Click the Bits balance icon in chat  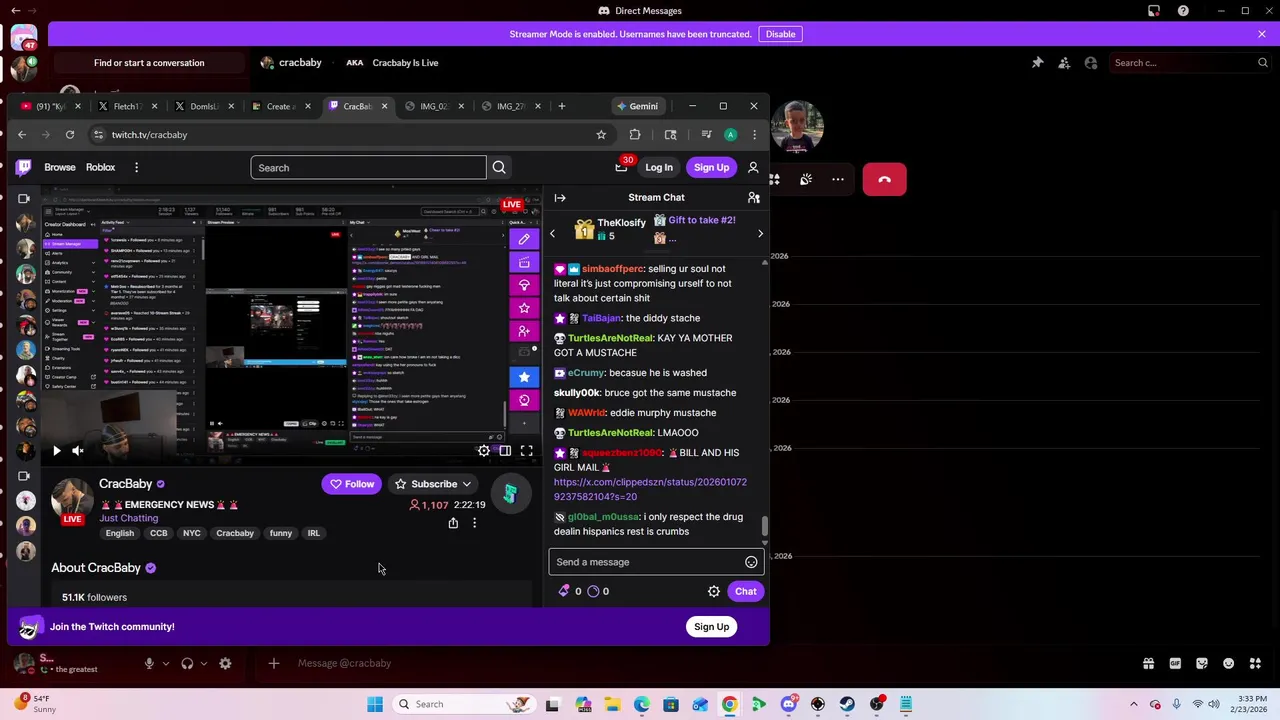pos(564,591)
